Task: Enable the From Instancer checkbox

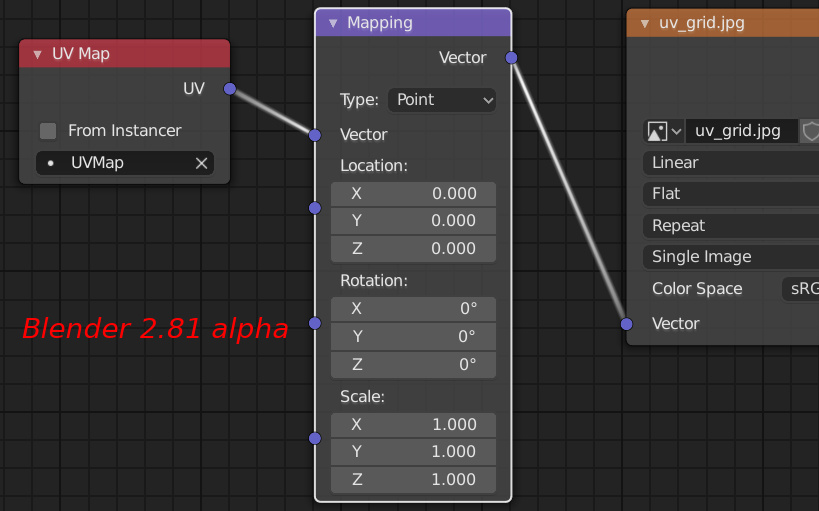Action: (x=48, y=131)
